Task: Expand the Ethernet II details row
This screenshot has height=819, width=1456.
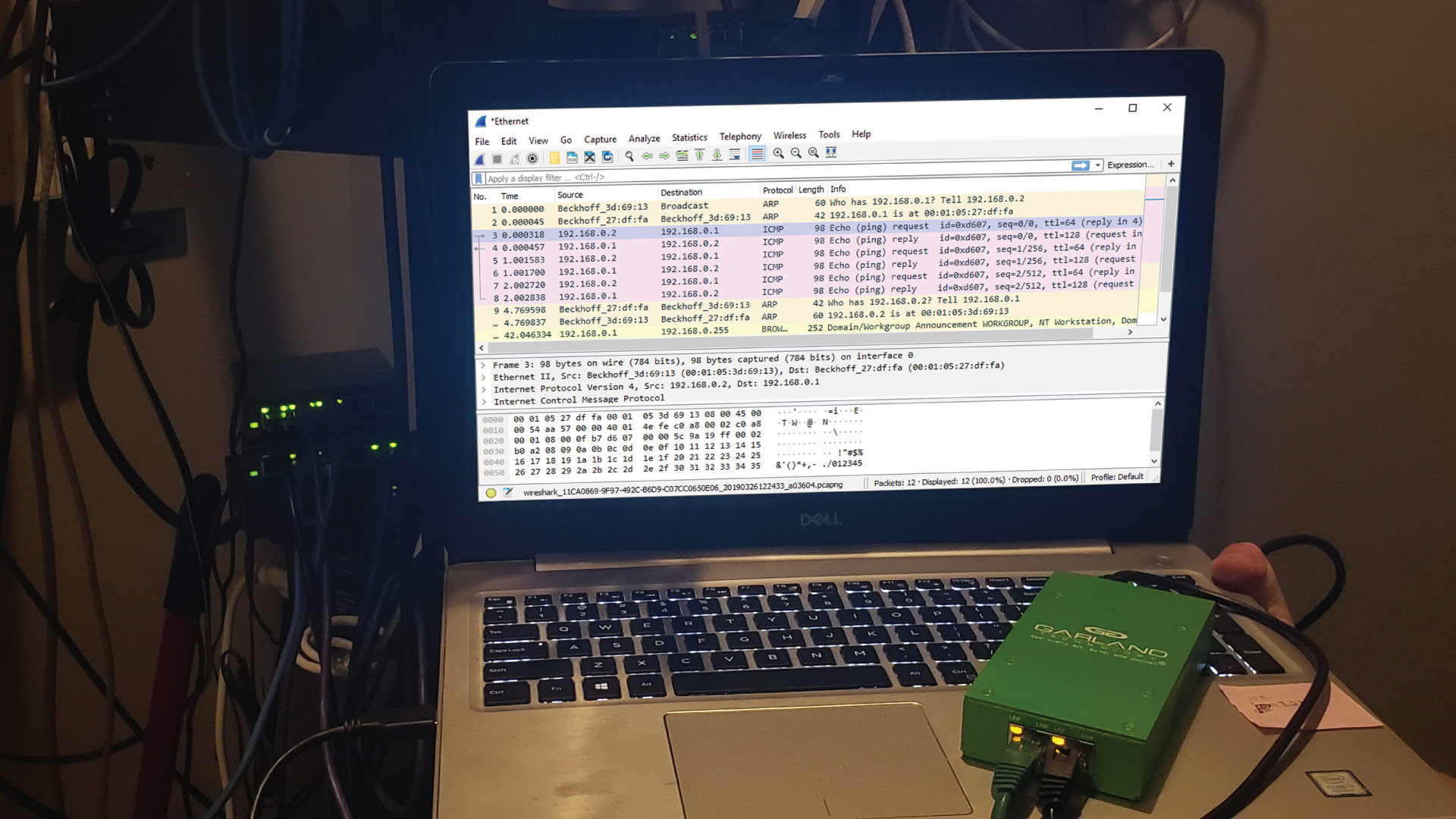Action: click(x=483, y=378)
